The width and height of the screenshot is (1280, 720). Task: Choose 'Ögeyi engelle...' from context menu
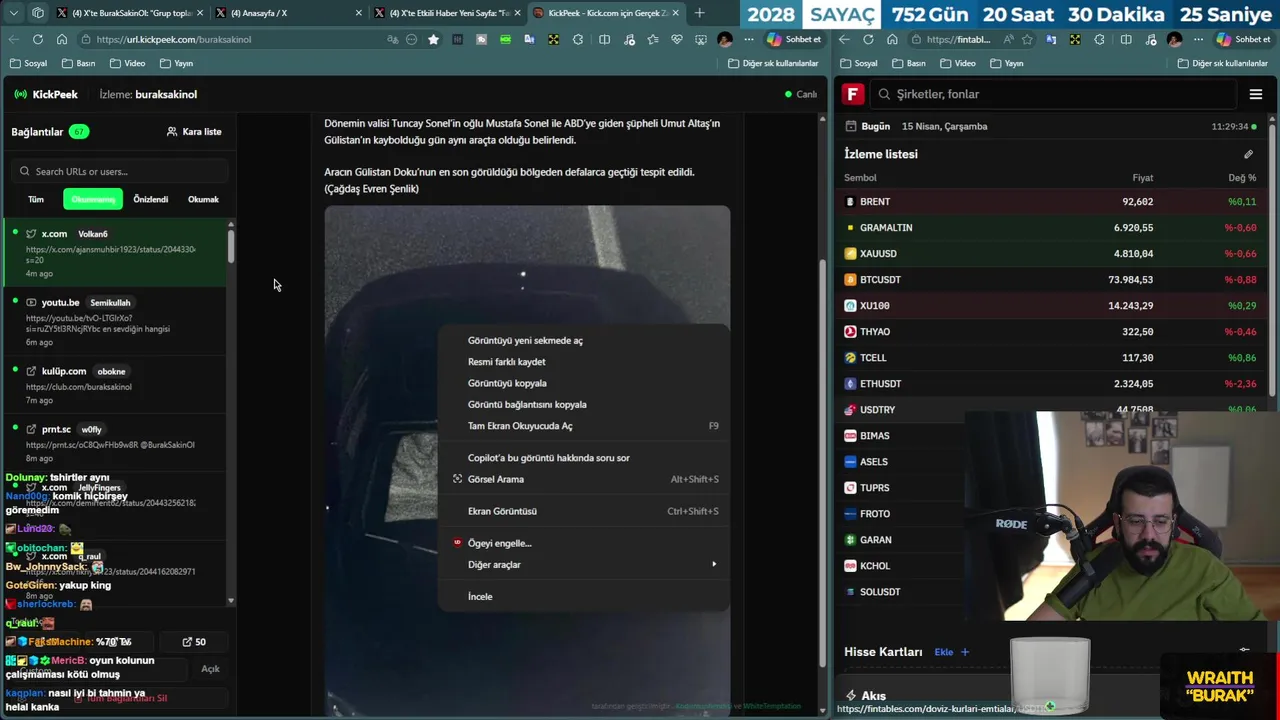[x=583, y=543]
